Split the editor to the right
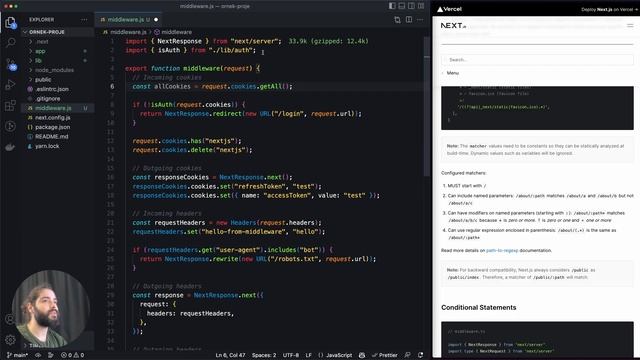The width and height of the screenshot is (640, 360). pyautogui.click(x=409, y=20)
